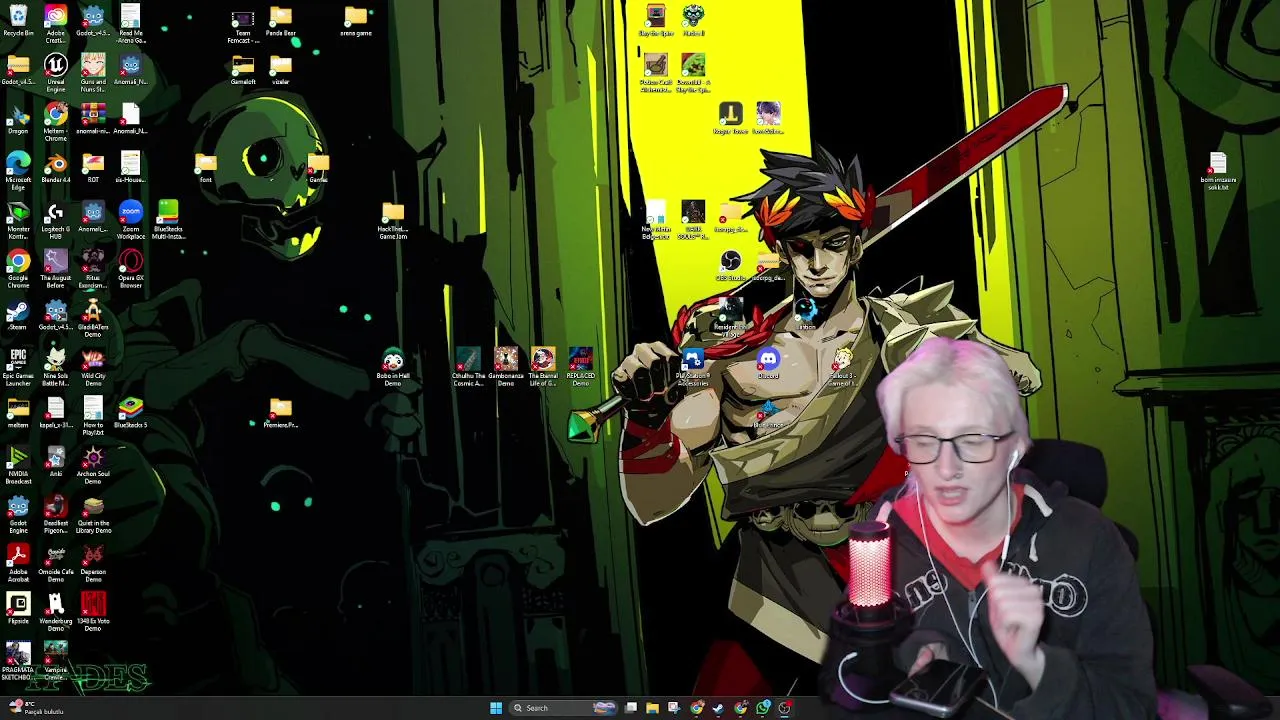Image resolution: width=1280 pixels, height=720 pixels.
Task: Open Archon Soul Demo icon
Action: click(x=93, y=465)
